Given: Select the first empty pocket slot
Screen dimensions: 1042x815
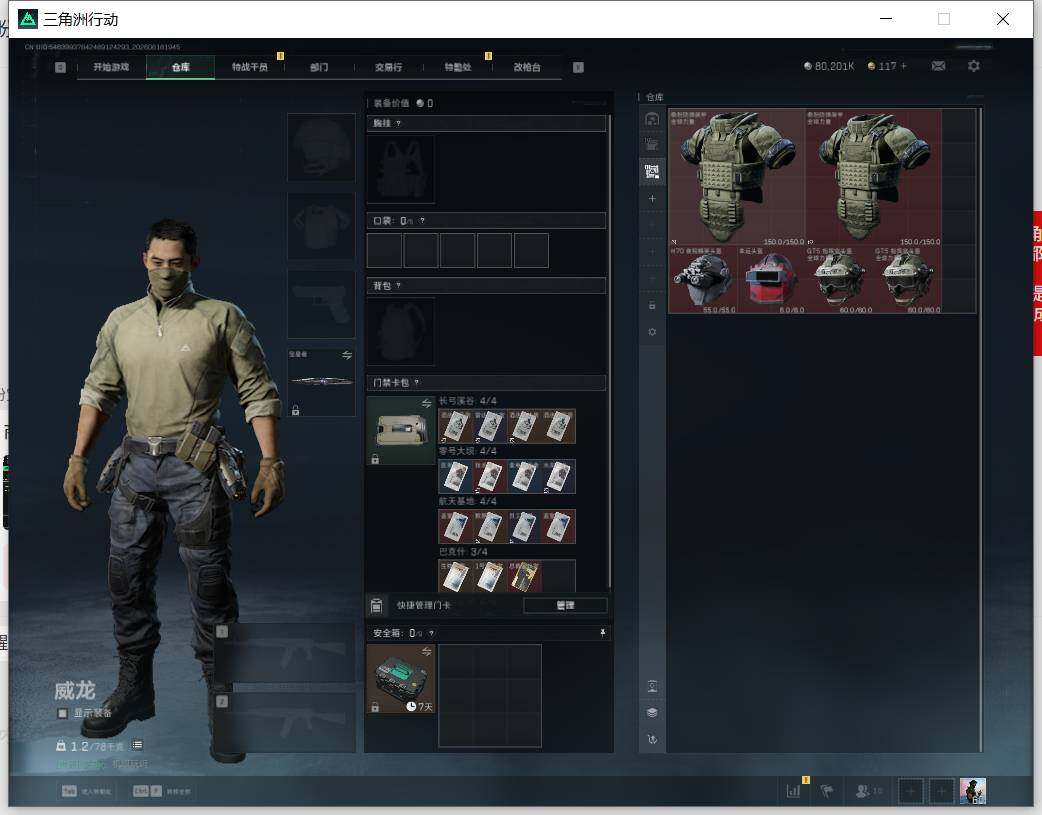Looking at the screenshot, I should pos(384,250).
